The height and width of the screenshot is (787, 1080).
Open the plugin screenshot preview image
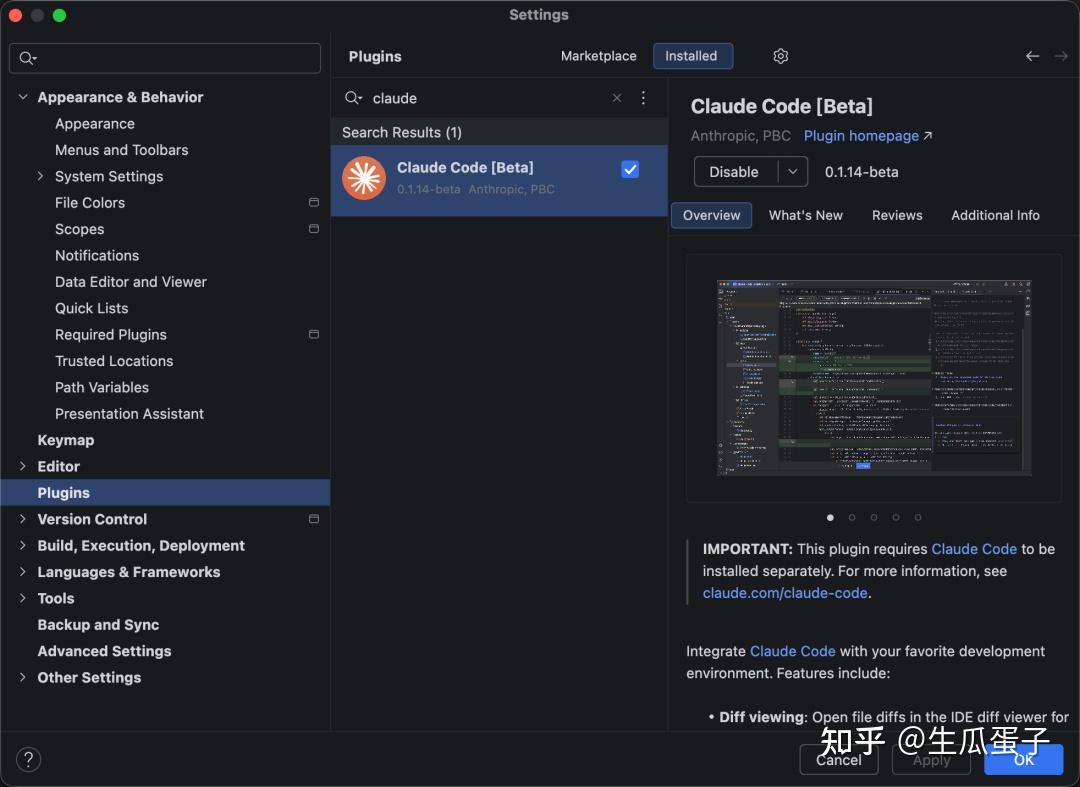coord(874,378)
